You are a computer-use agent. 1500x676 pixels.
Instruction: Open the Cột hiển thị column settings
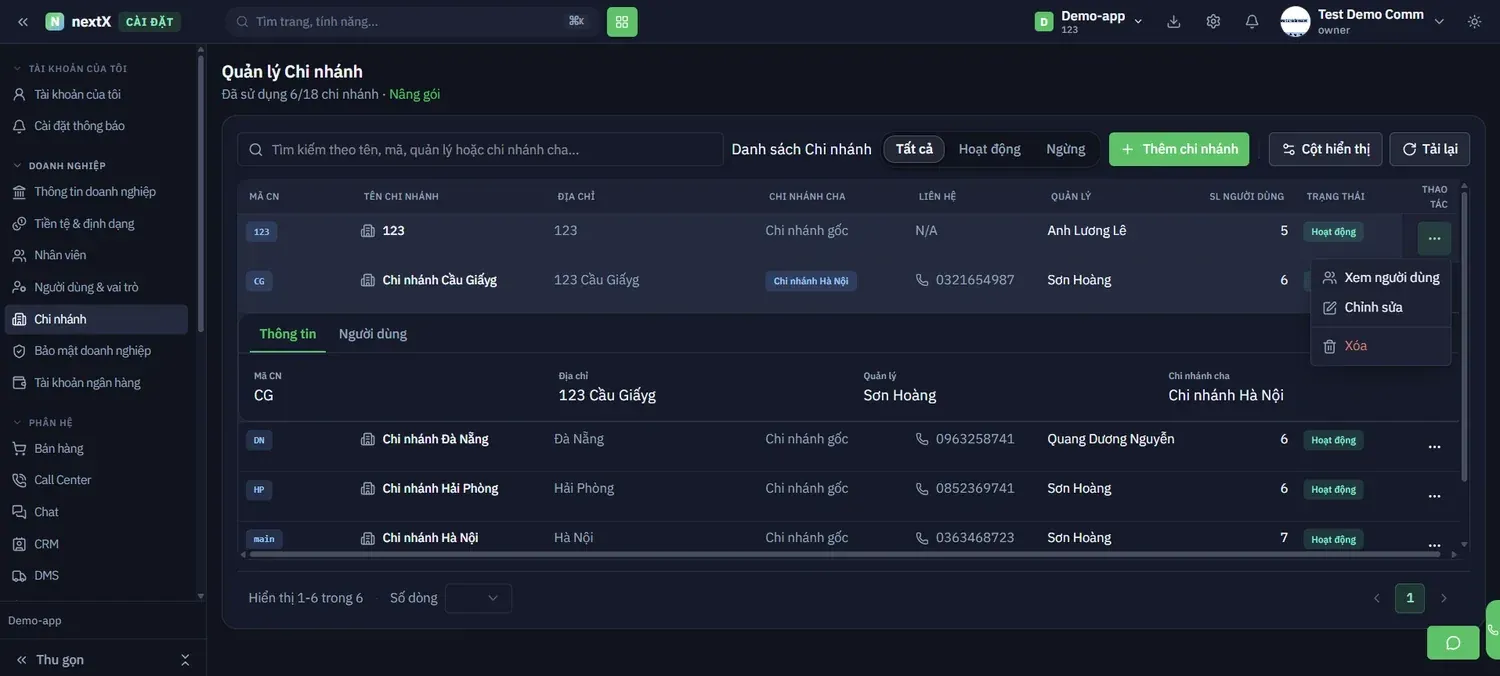1326,149
